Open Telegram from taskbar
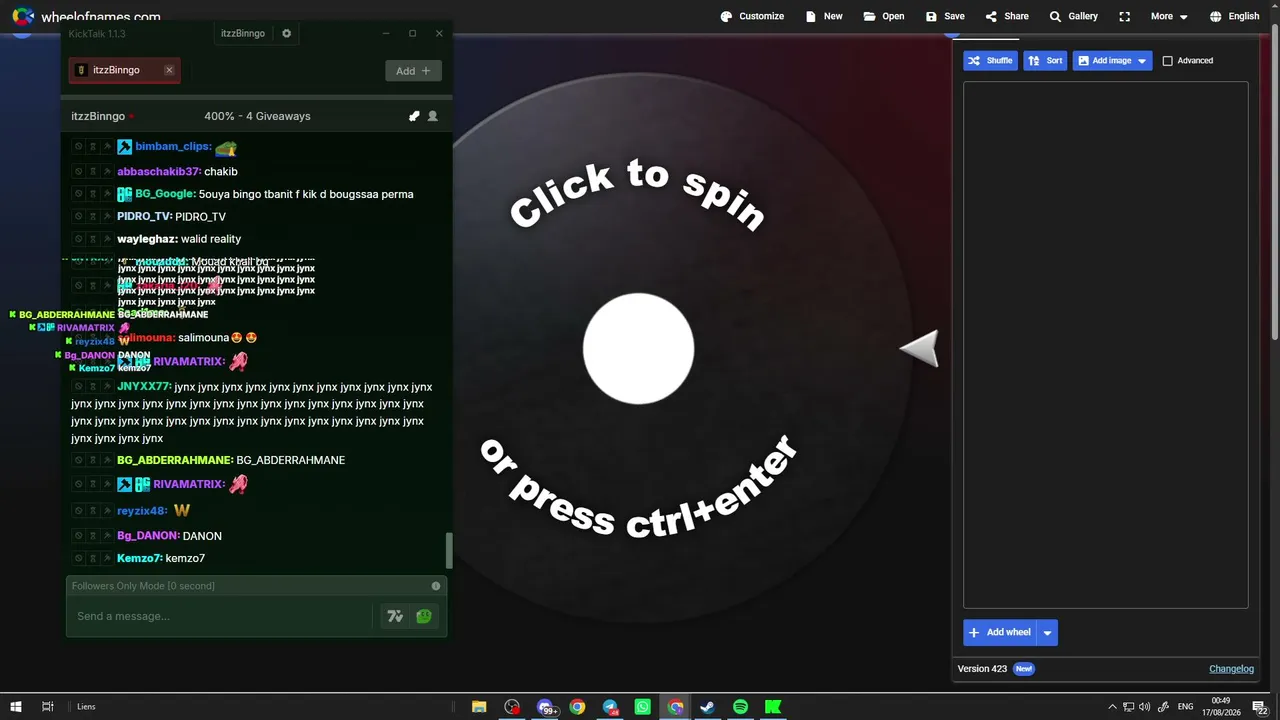Viewport: 1280px width, 720px height. pyautogui.click(x=610, y=707)
